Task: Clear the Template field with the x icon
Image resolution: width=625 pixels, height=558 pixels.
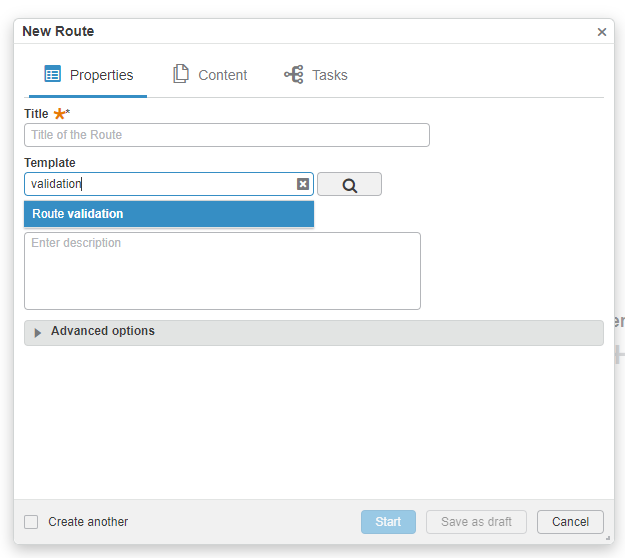Action: coord(303,184)
